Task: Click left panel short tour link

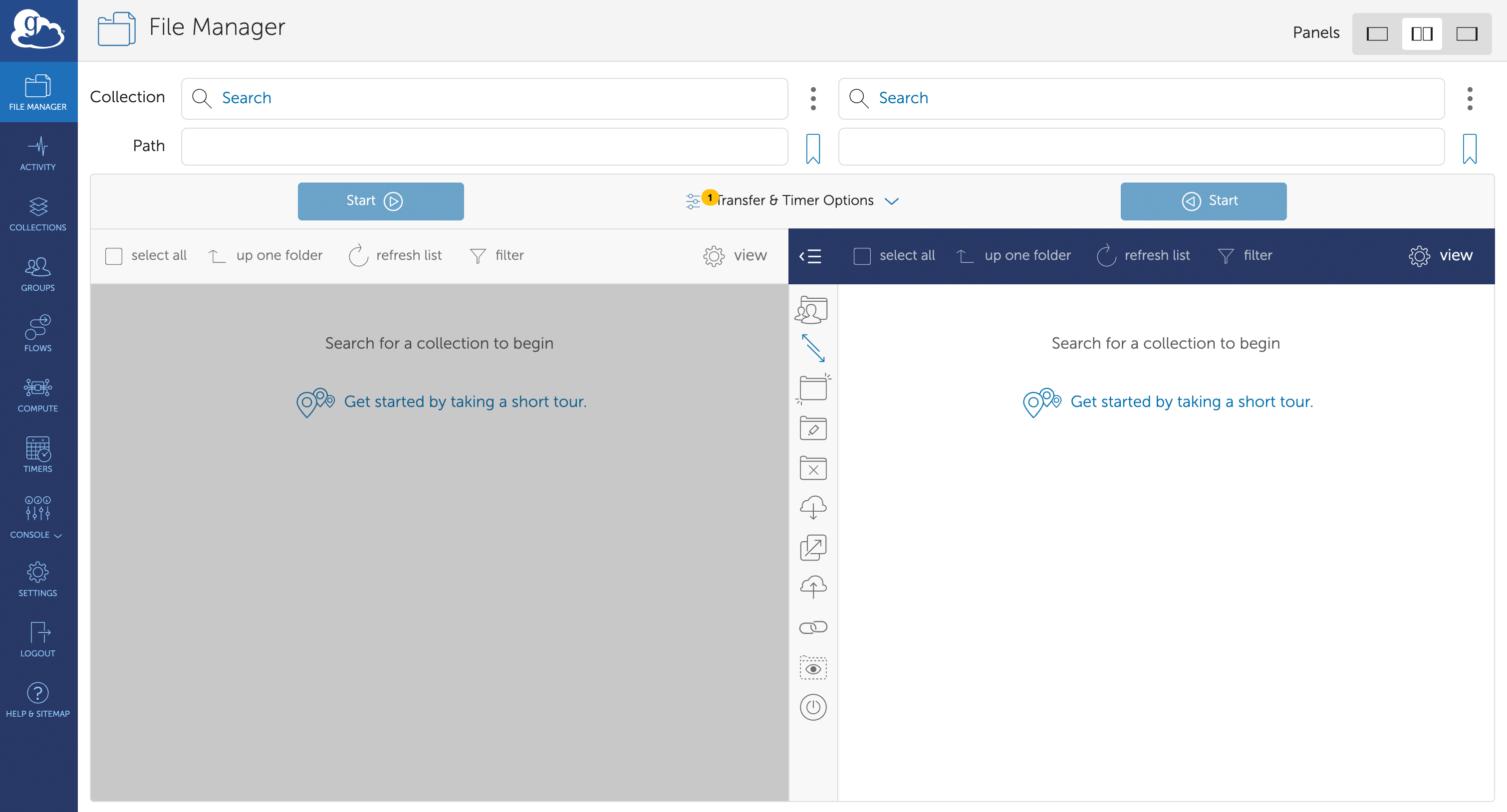Action: [x=442, y=402]
